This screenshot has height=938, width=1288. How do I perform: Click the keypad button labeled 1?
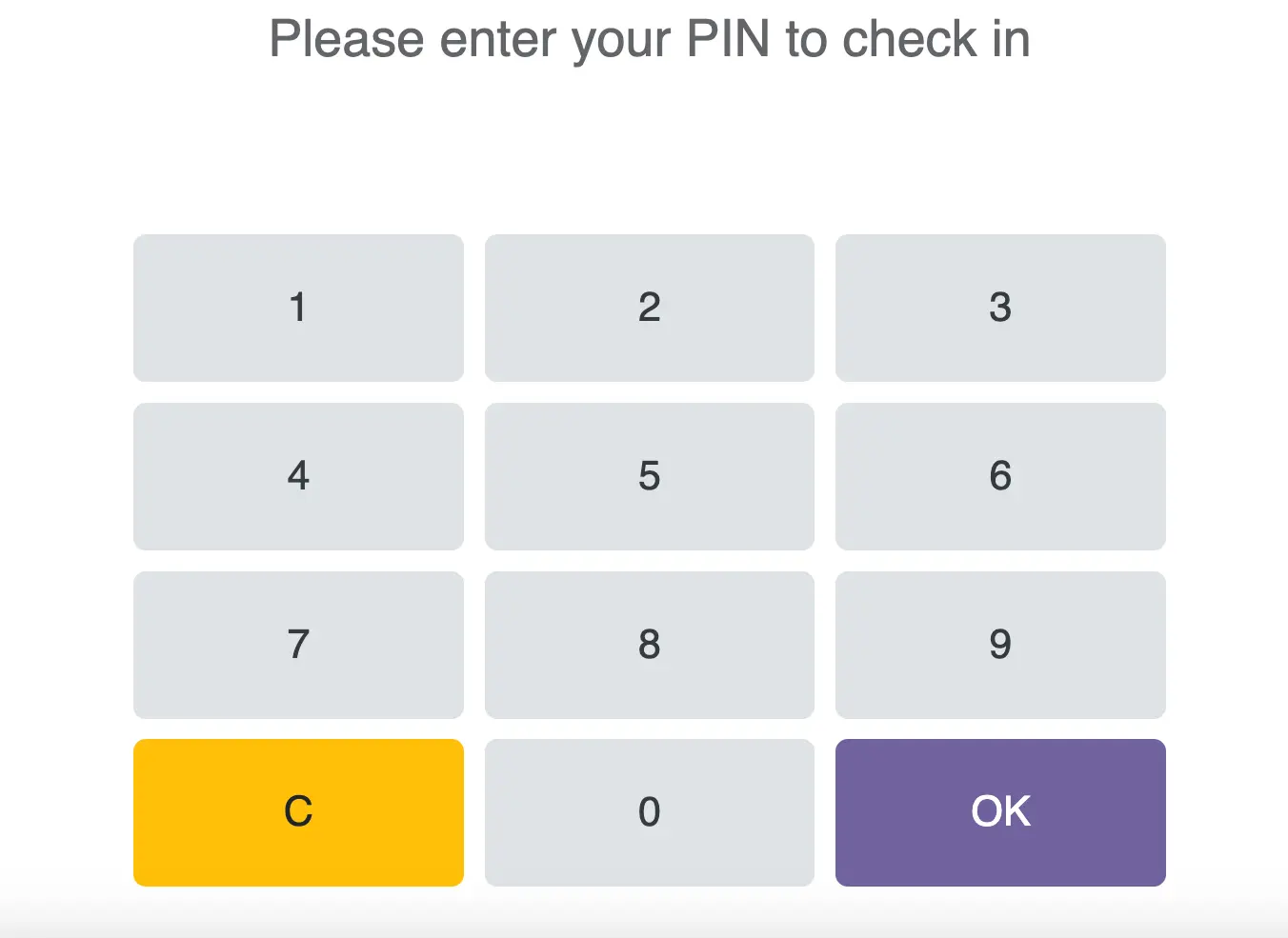(x=298, y=308)
